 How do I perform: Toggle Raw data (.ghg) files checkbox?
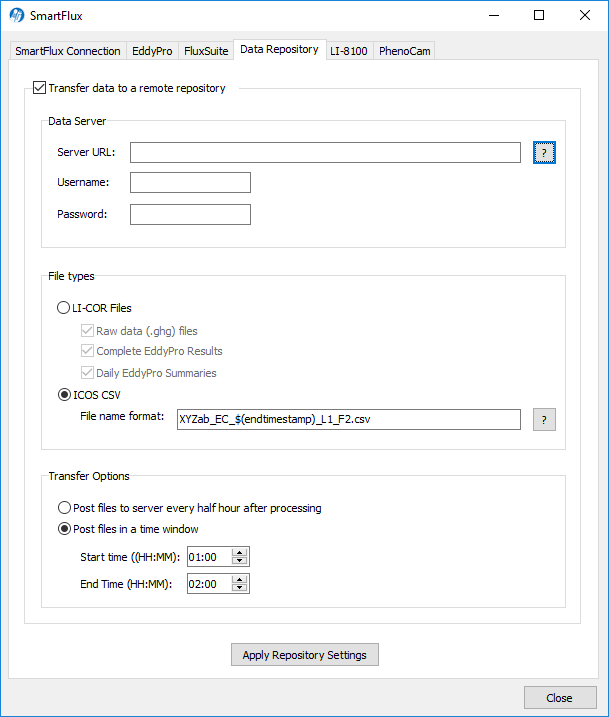coord(87,331)
